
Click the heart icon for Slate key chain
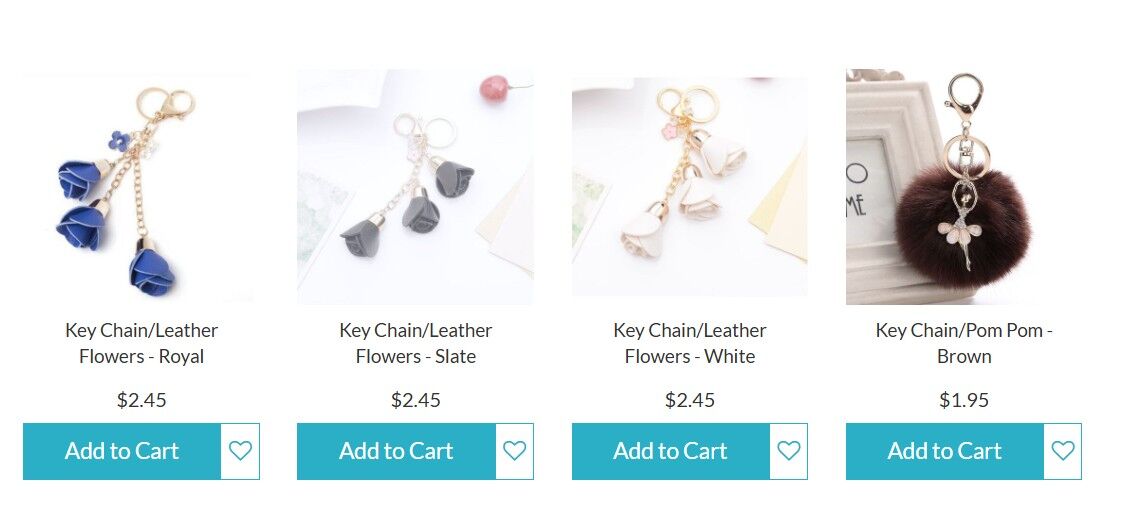point(515,451)
